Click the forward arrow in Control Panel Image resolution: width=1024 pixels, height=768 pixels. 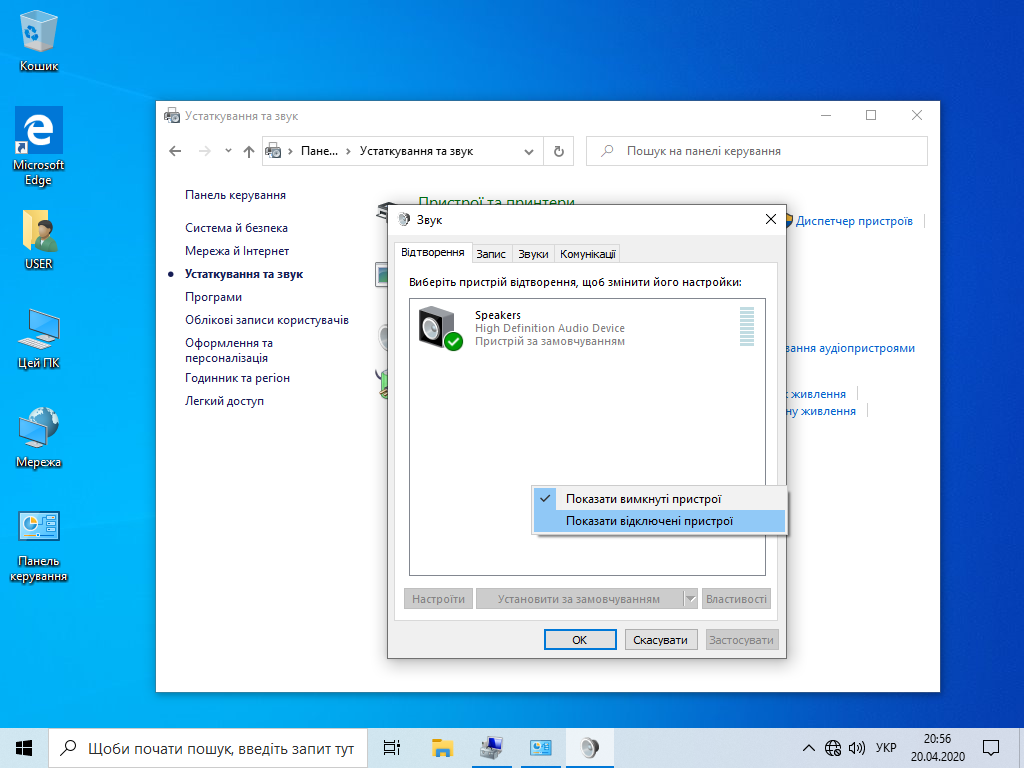(204, 152)
